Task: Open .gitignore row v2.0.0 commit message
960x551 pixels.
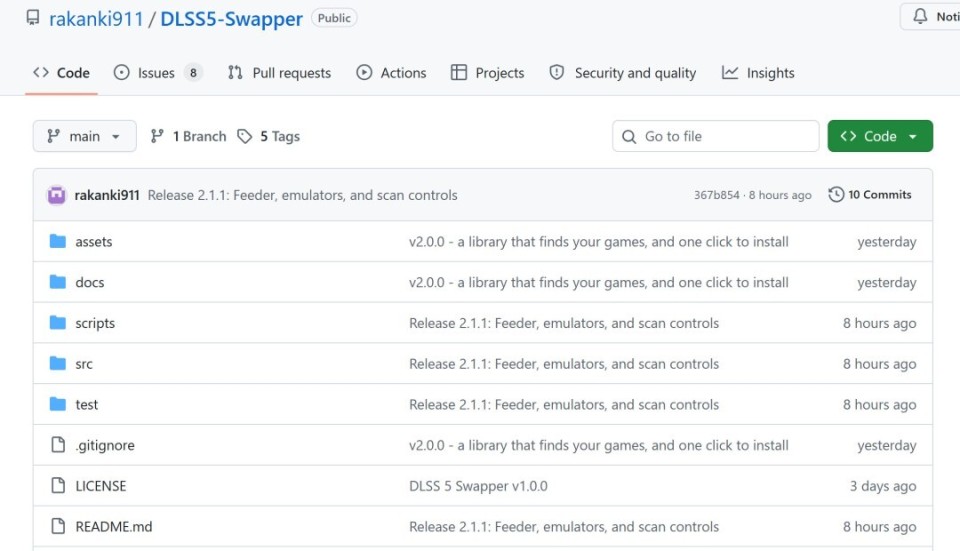Action: point(599,445)
